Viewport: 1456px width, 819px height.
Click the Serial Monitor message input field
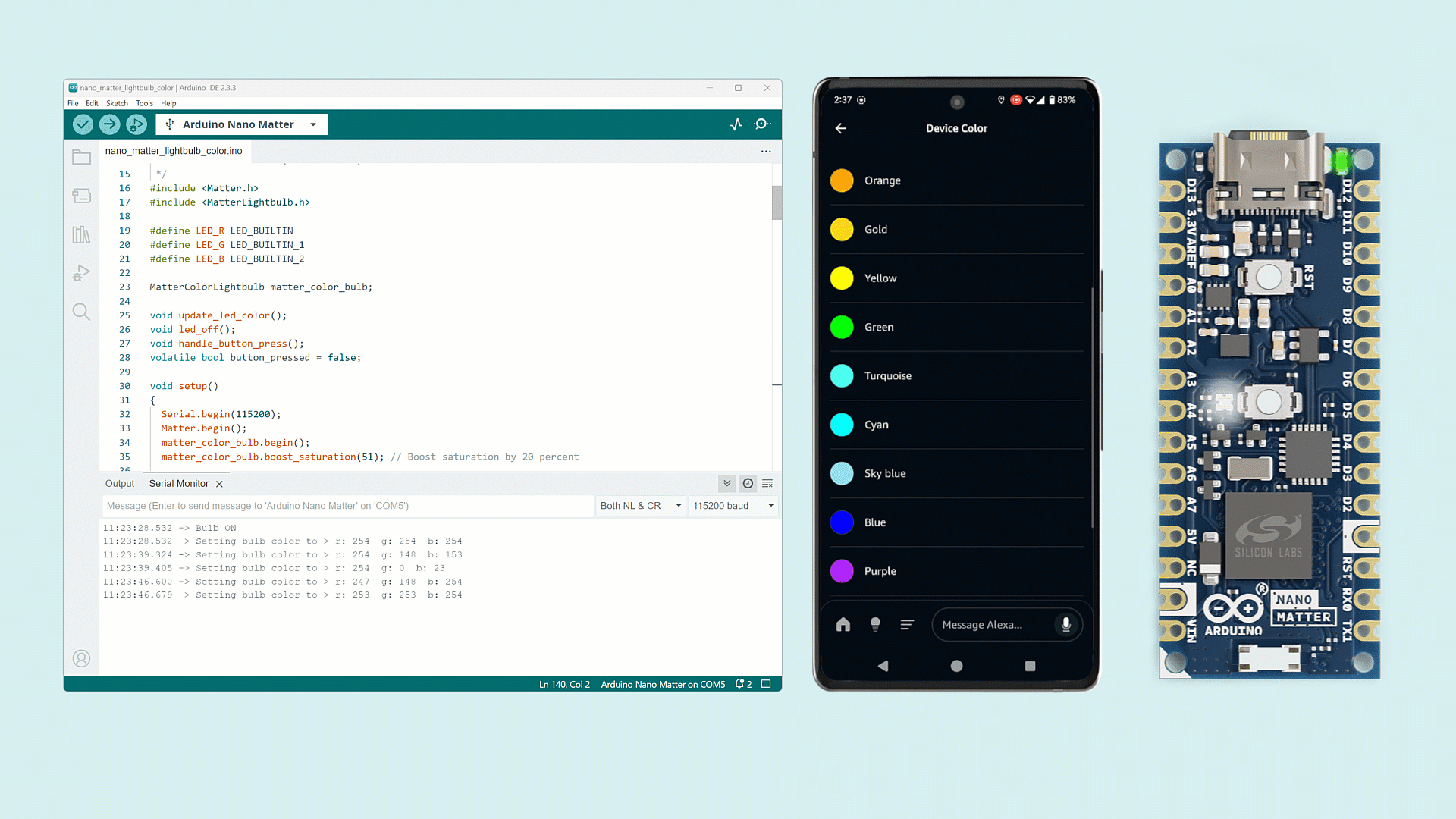347,506
